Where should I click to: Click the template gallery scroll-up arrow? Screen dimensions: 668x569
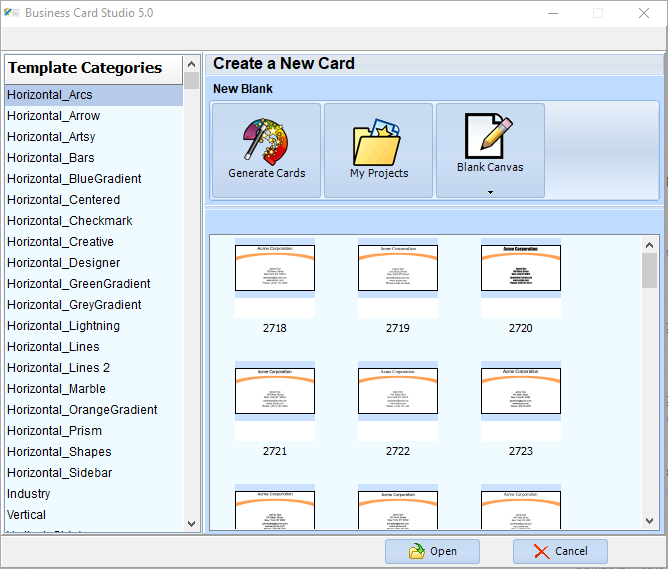click(650, 245)
